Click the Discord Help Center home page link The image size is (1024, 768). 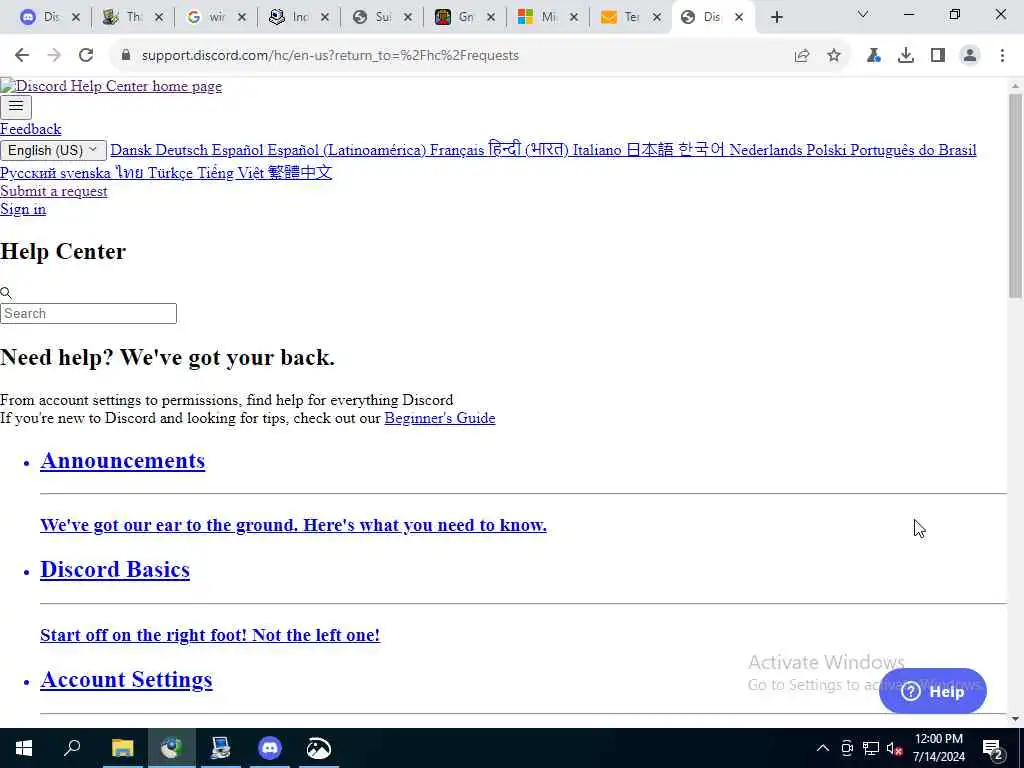click(x=111, y=86)
